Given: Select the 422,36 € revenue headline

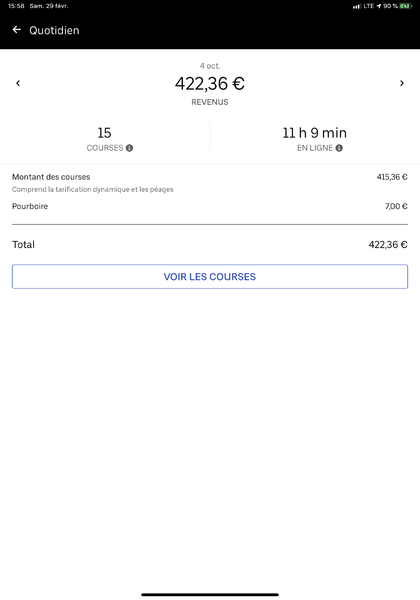Looking at the screenshot, I should pyautogui.click(x=210, y=83).
